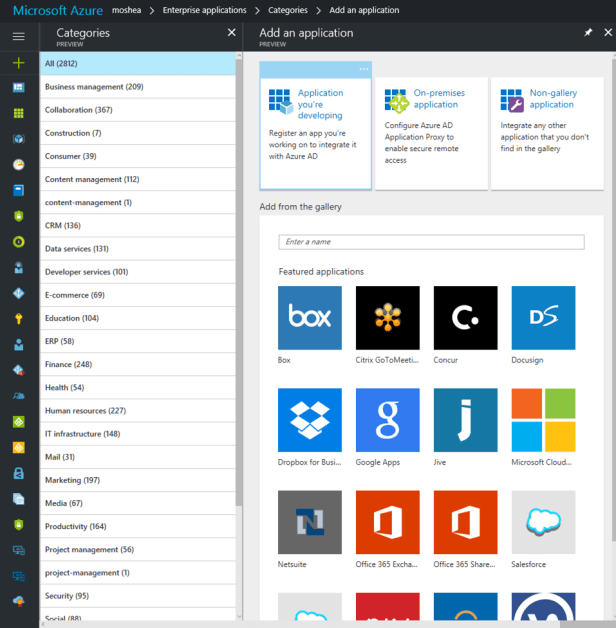Viewport: 616px width, 628px height.
Task: Go to Categories breadcrumb link
Action: [287, 10]
